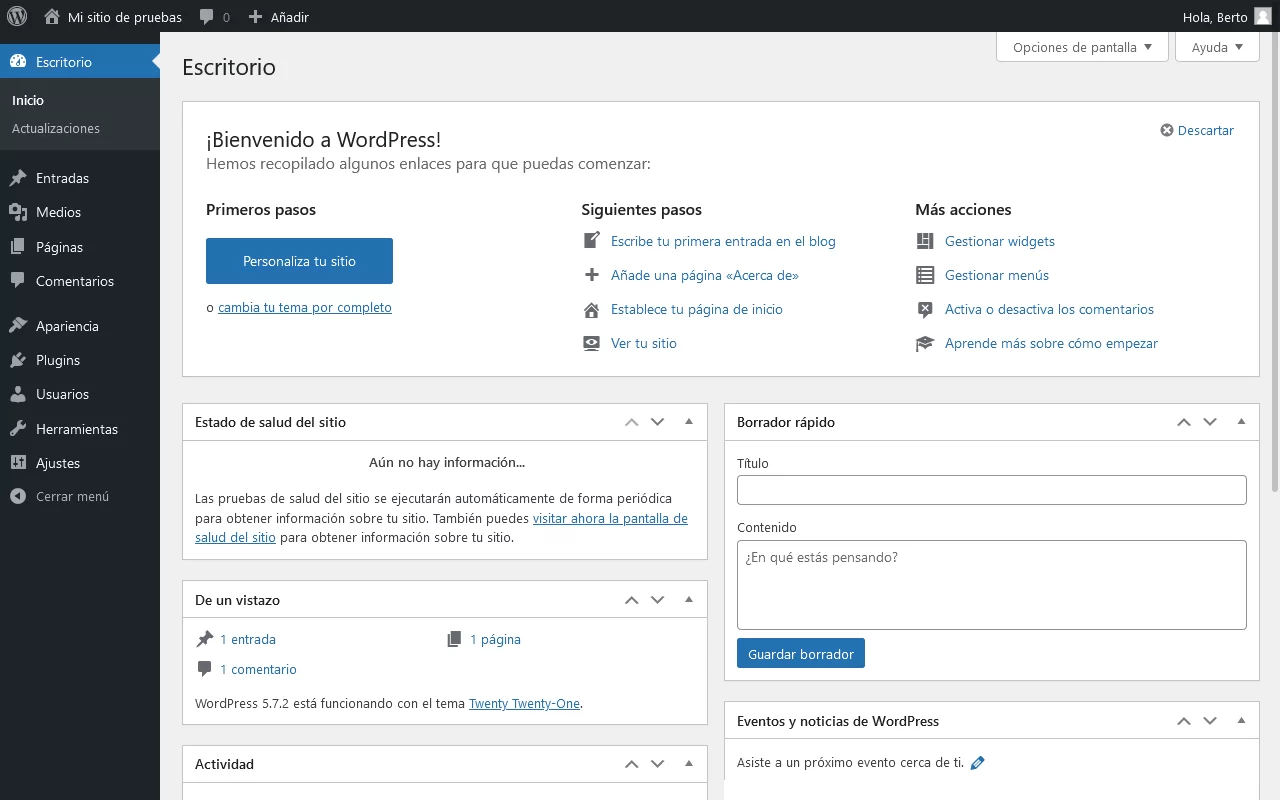Click the comment-off icon beside Activa o desactiva
Image resolution: width=1280 pixels, height=800 pixels.
[925, 309]
